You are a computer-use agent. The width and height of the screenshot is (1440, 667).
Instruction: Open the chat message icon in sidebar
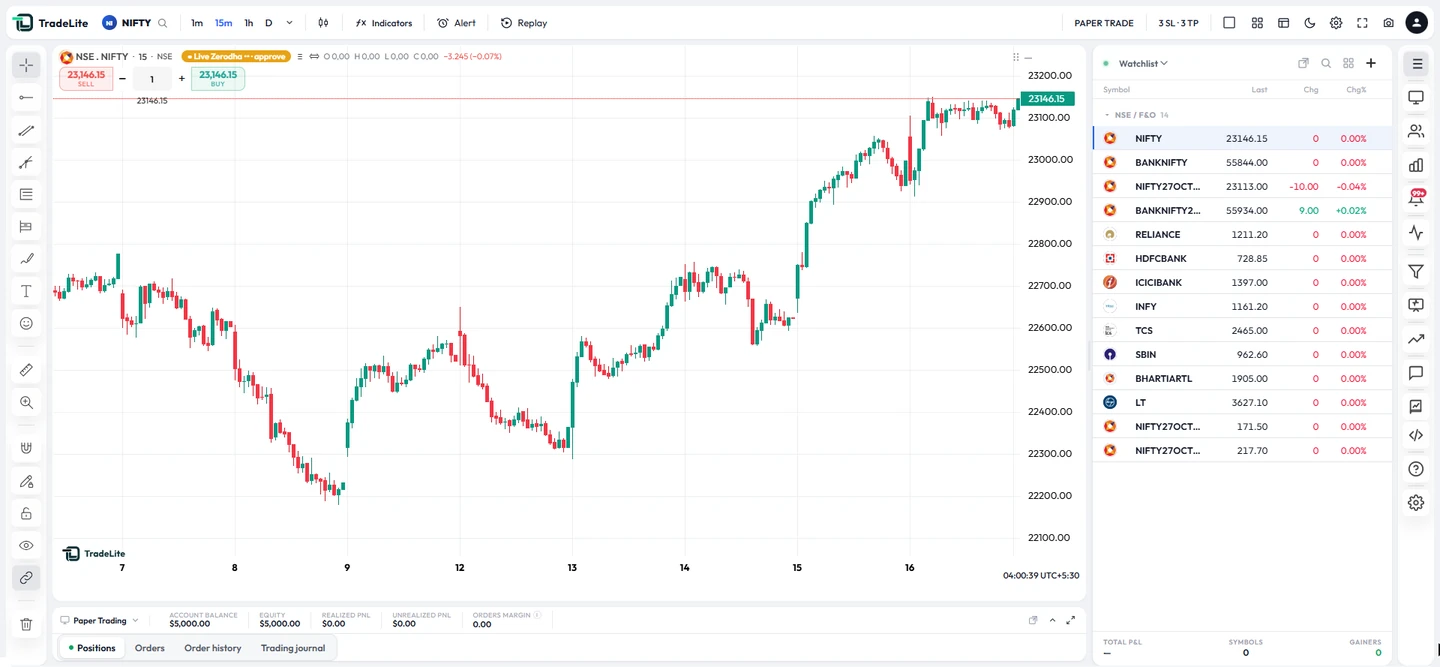pyautogui.click(x=1416, y=373)
